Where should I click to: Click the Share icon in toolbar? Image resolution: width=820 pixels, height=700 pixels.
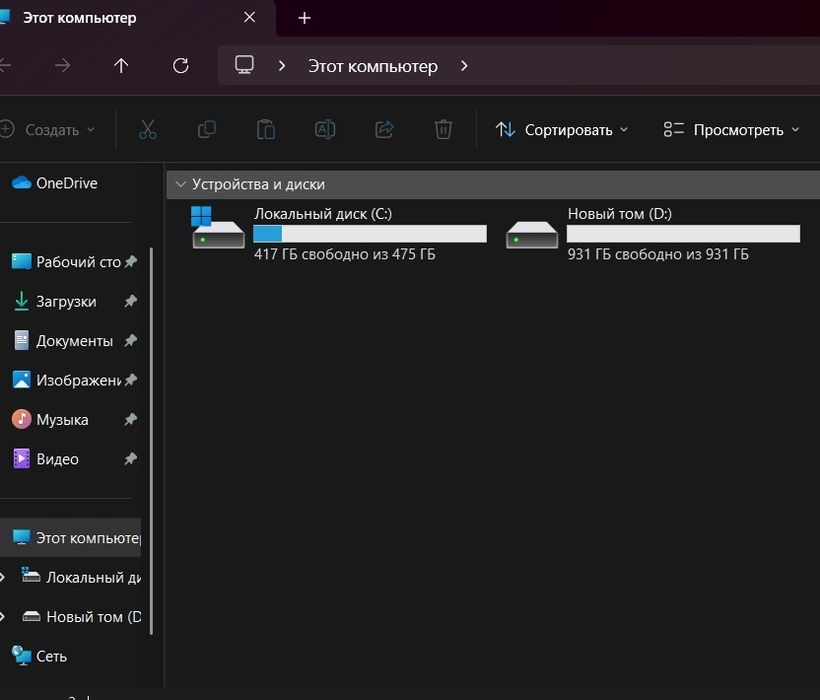(x=384, y=129)
